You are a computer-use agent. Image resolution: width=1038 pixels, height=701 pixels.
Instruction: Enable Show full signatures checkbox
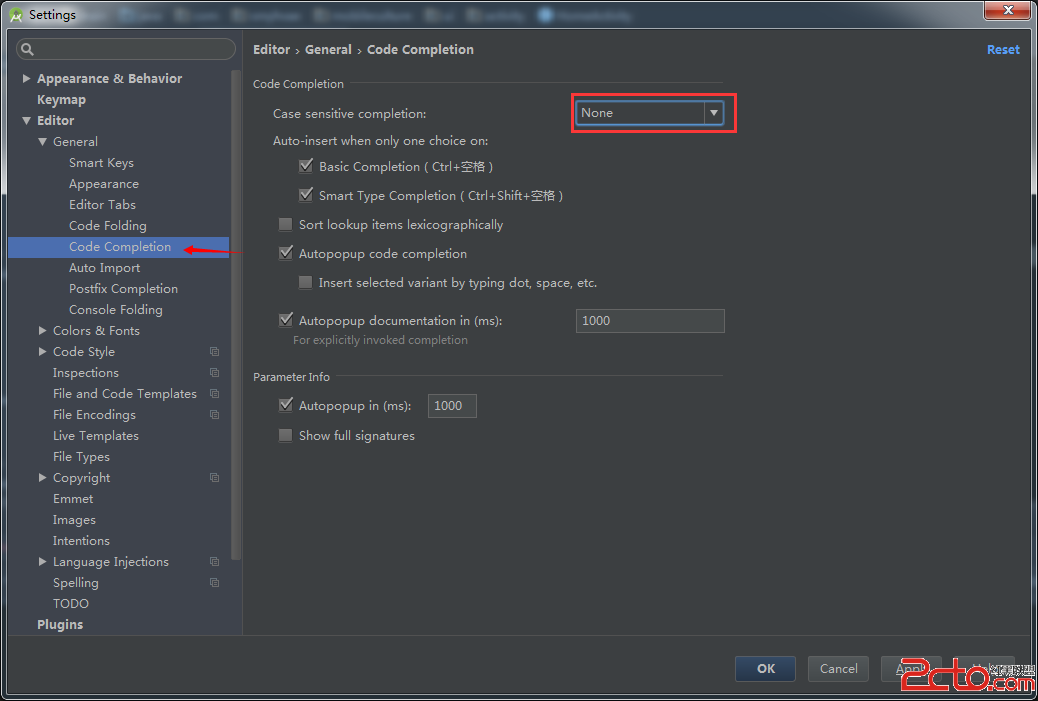[285, 436]
